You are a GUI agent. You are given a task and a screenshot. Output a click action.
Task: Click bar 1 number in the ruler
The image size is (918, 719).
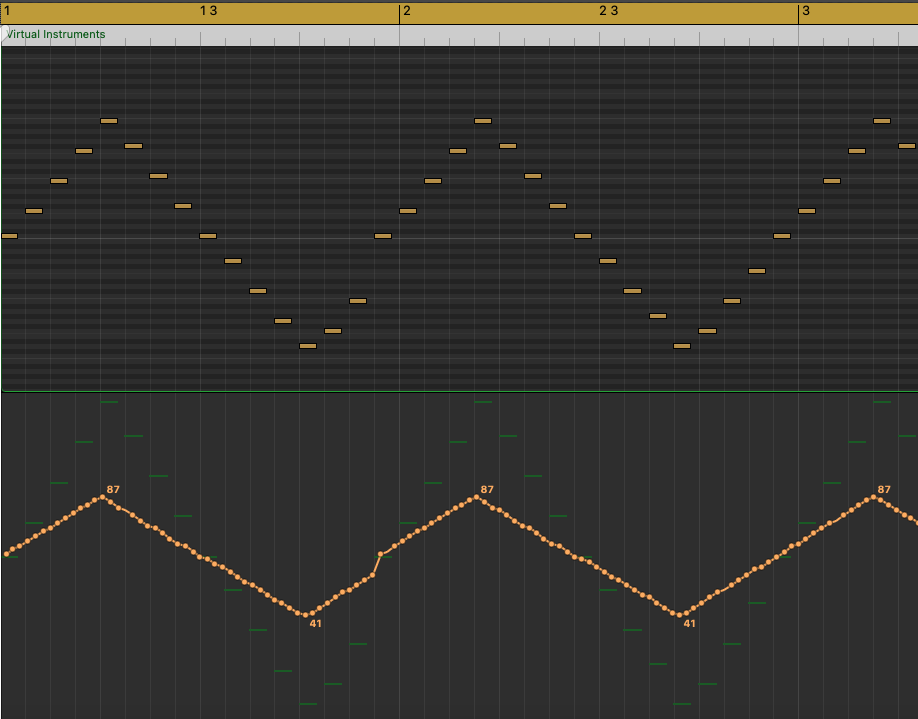click(7, 11)
